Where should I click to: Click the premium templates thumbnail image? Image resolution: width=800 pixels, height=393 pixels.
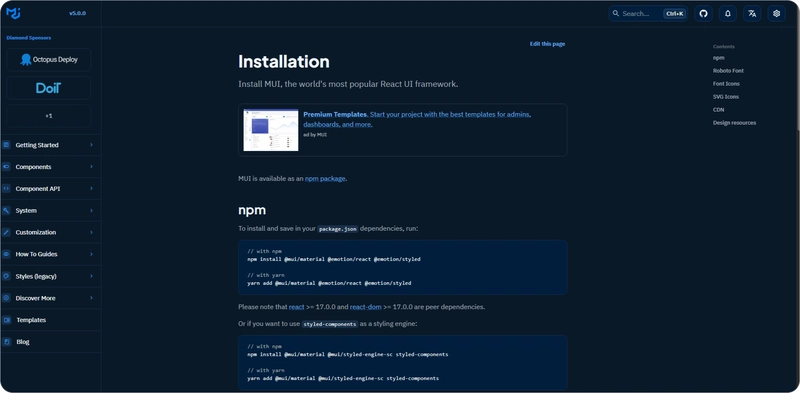(270, 130)
